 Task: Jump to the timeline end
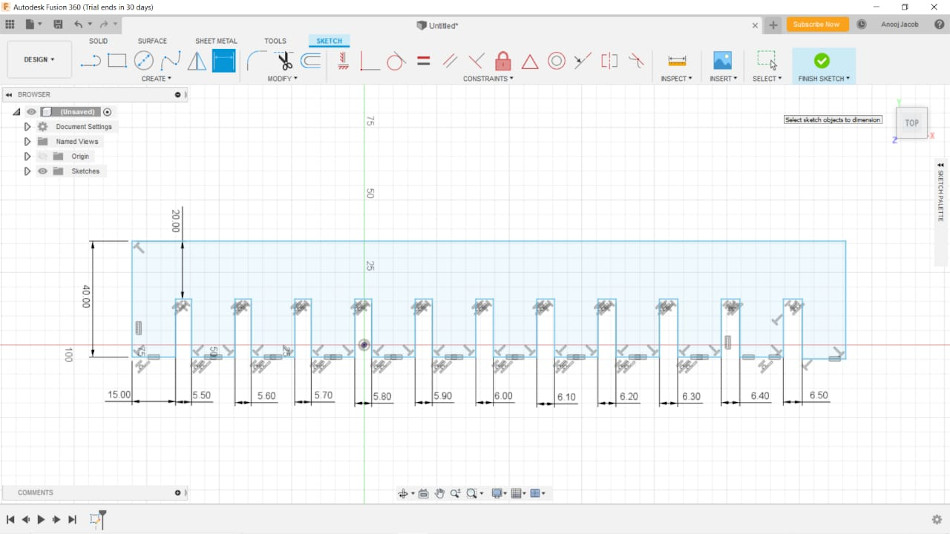pos(72,519)
